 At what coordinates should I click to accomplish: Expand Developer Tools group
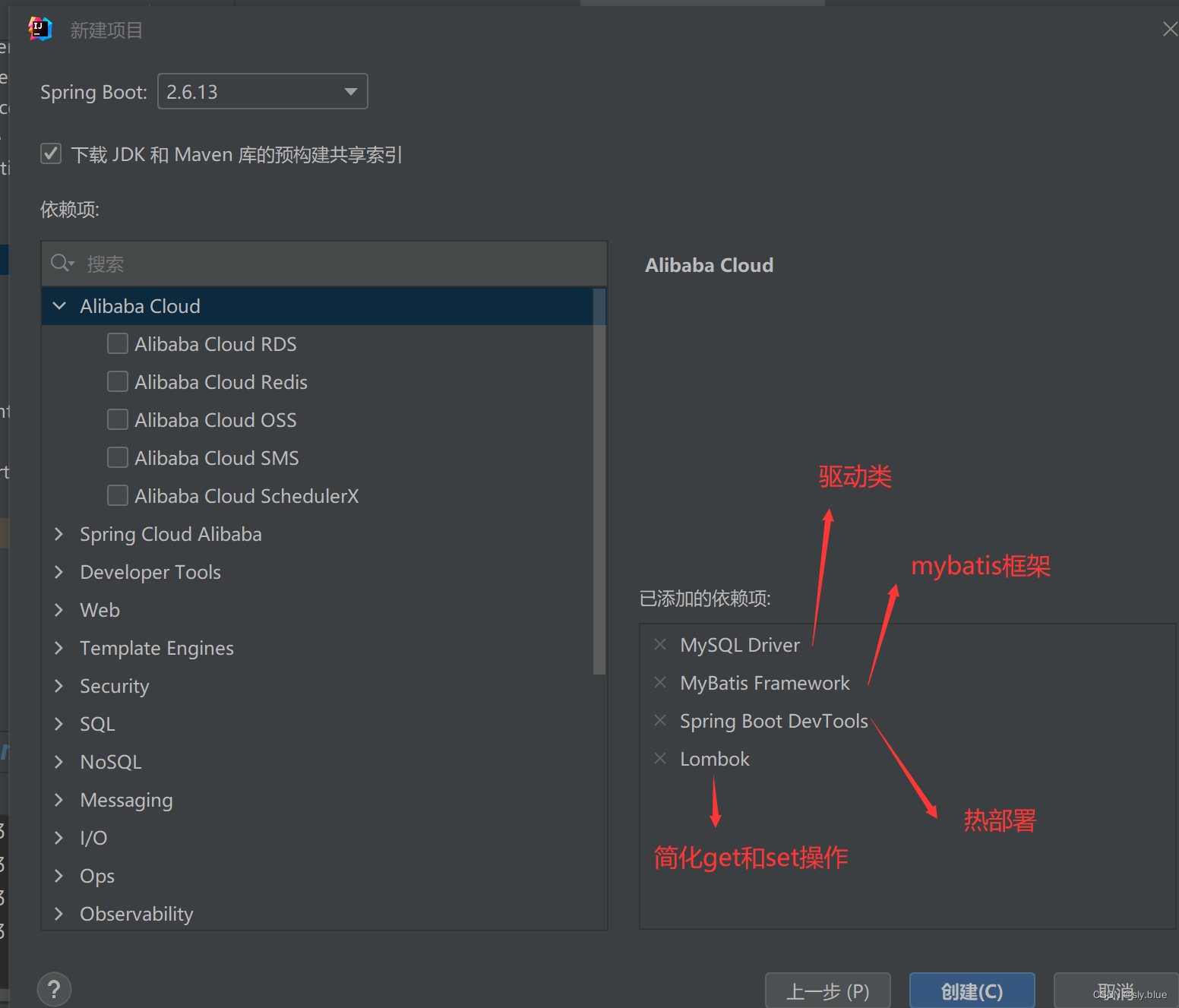[x=59, y=572]
